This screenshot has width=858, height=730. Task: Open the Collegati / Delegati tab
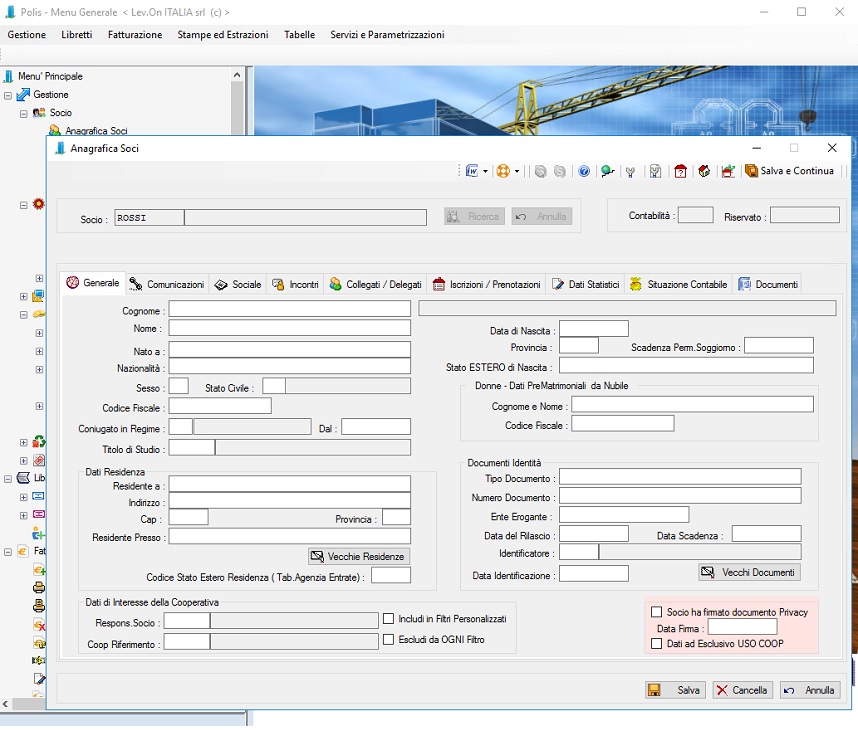375,285
